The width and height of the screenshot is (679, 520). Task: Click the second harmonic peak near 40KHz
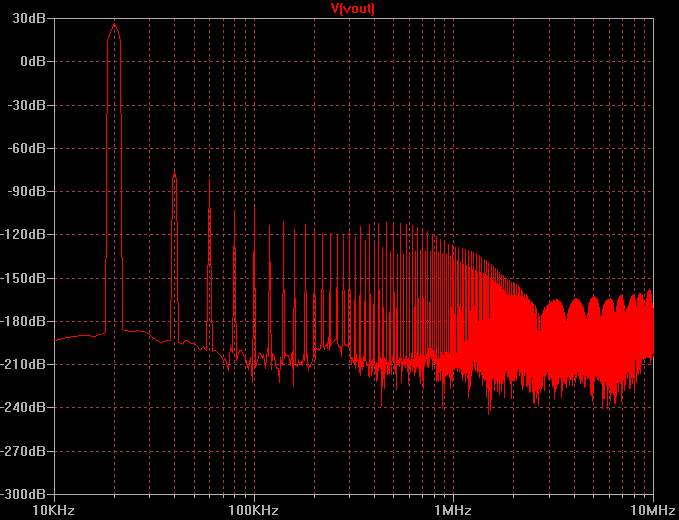click(175, 174)
